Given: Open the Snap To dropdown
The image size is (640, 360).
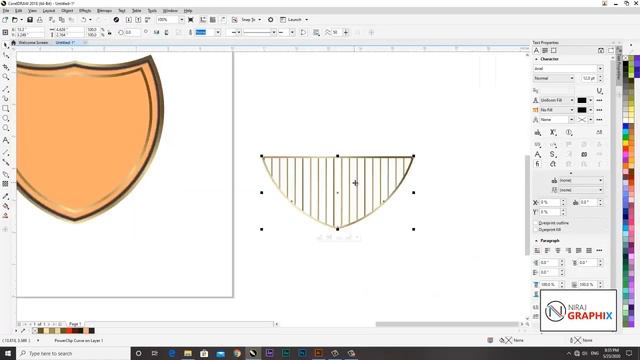Looking at the screenshot, I should pos(260,20).
